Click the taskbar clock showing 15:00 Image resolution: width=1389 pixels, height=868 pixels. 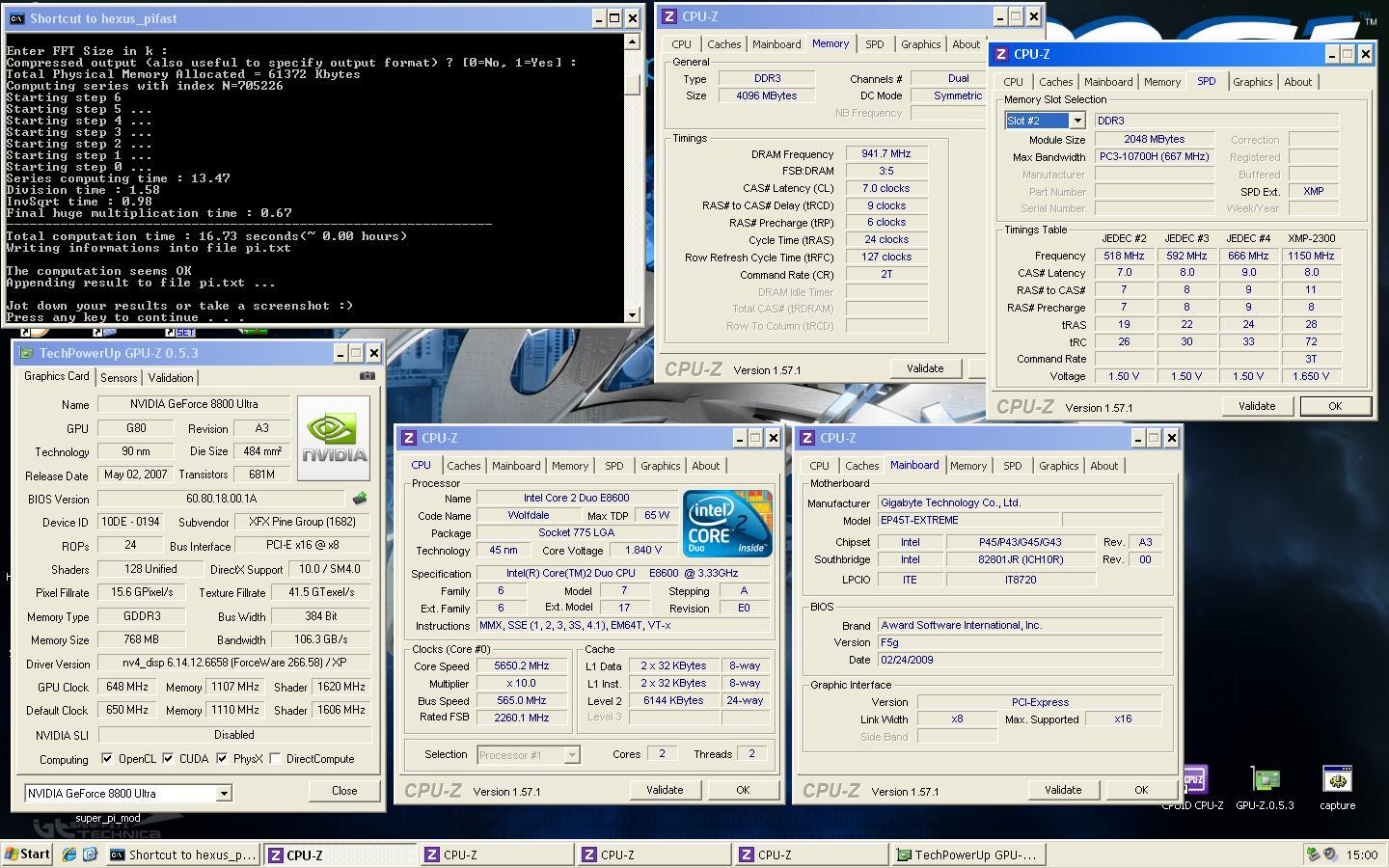[1362, 854]
